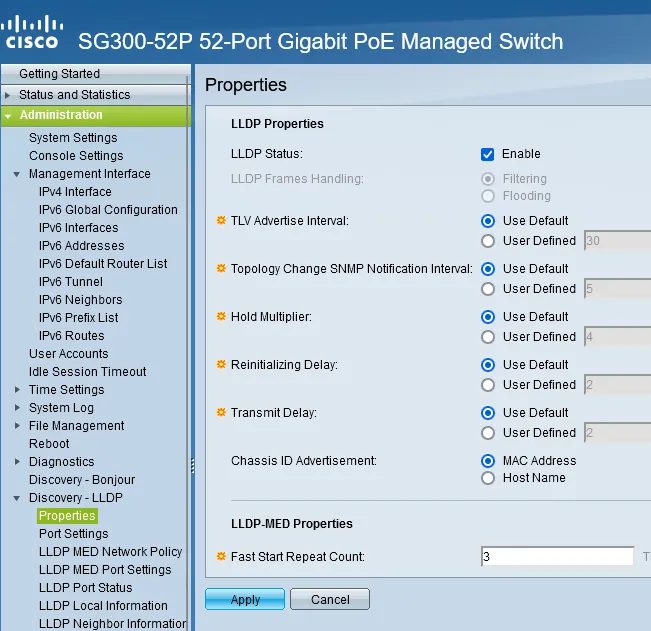Open IPv6 Routes
The height and width of the screenshot is (631, 651).
[x=71, y=336]
